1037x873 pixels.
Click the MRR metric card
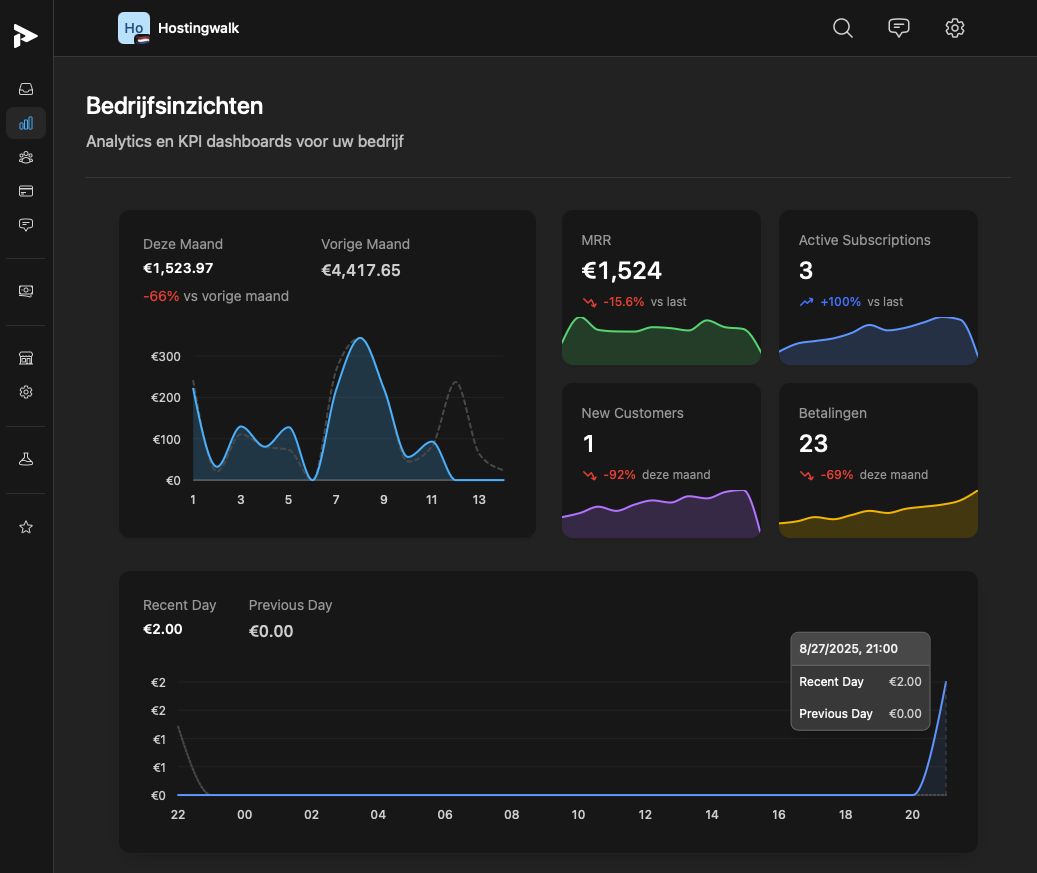[661, 287]
